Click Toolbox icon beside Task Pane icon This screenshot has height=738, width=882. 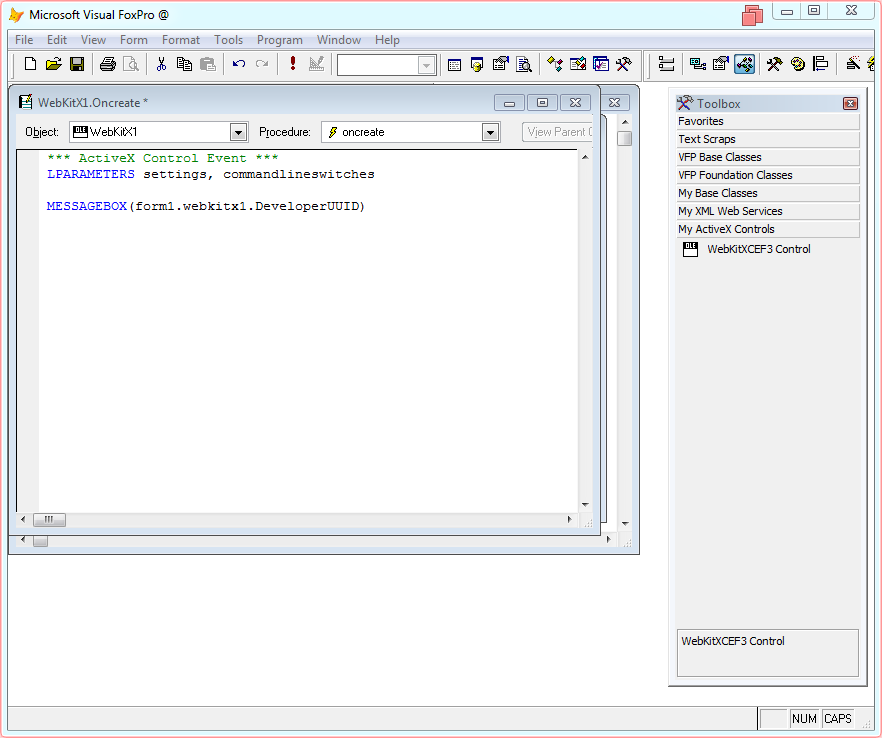pos(624,64)
